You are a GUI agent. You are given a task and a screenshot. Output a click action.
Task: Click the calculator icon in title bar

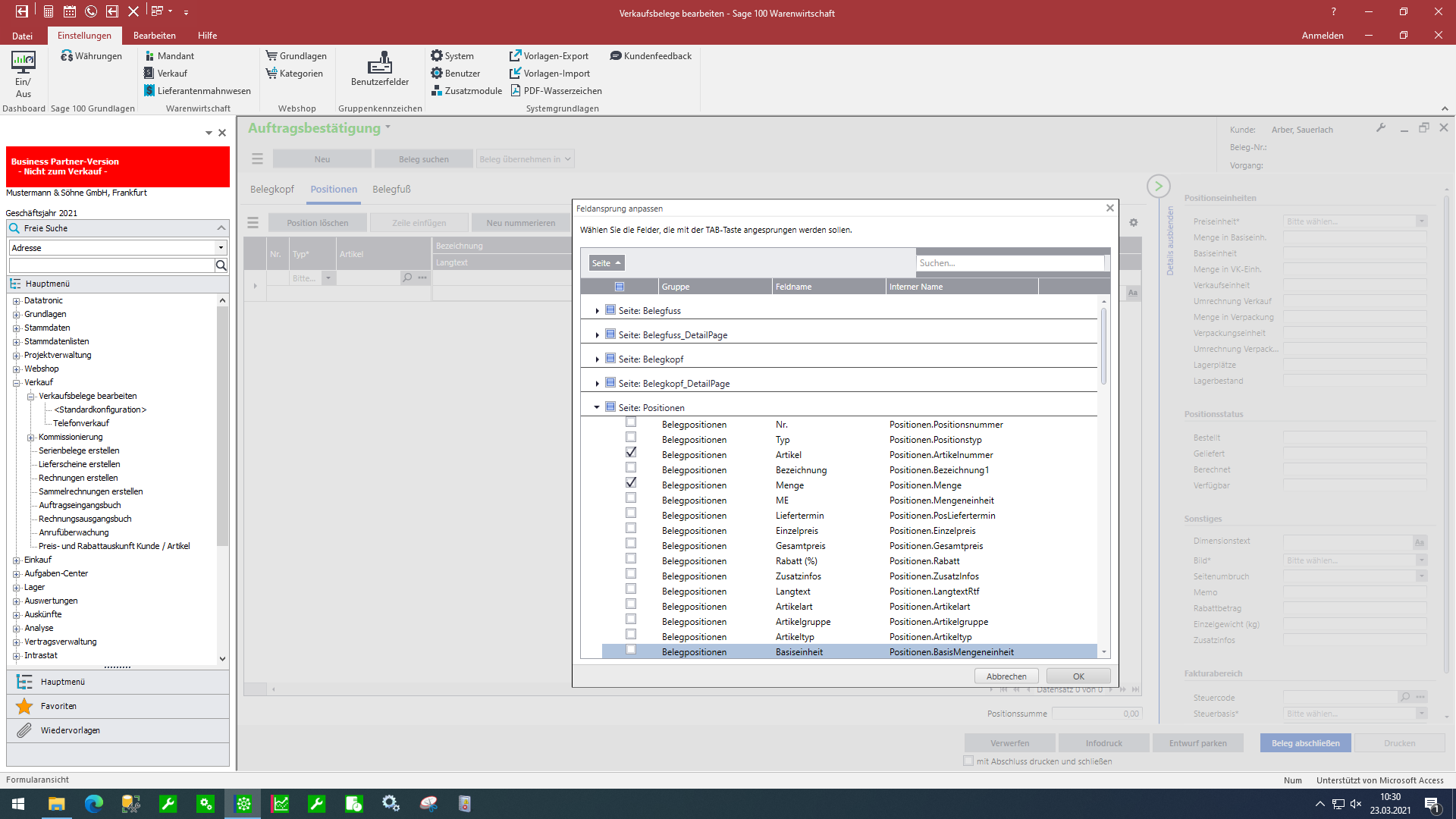pyautogui.click(x=48, y=11)
